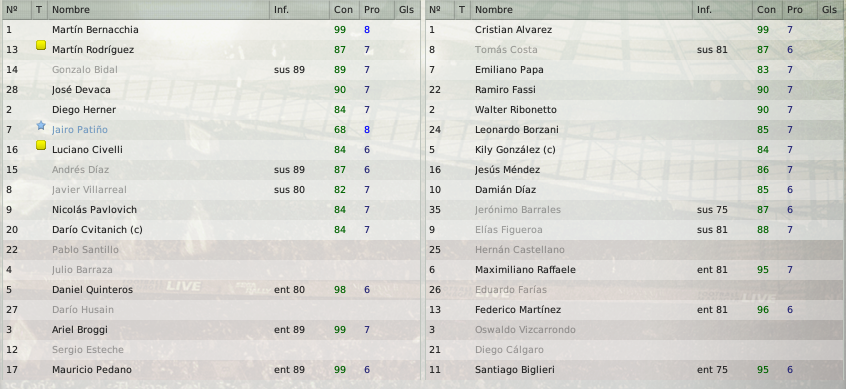846x389 pixels.
Task: Click Martín Rodríguez's yellow card icon
Action: (x=41, y=45)
